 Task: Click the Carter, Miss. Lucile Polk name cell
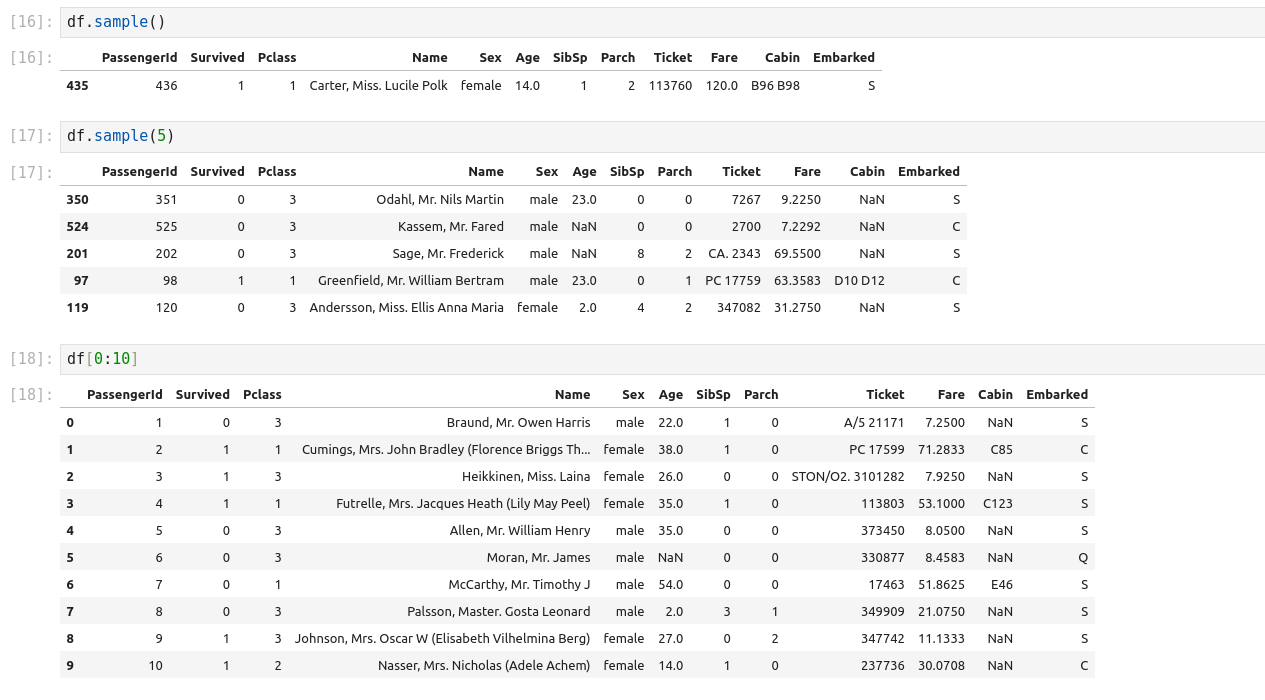[379, 86]
